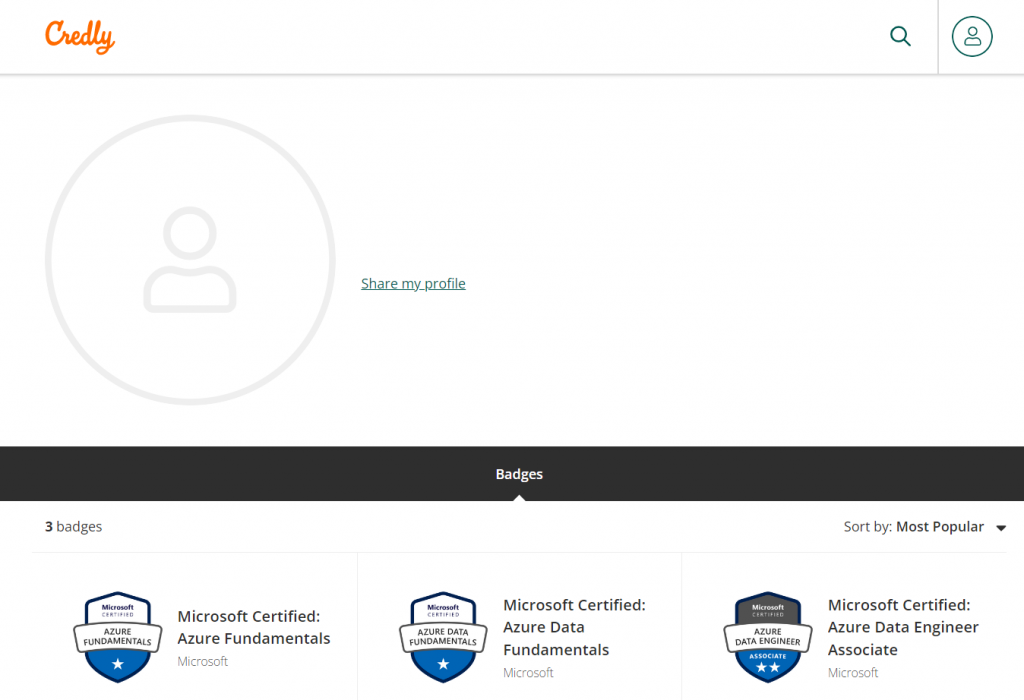Click the profile avatar placeholder
Screen dimensions: 1024x700
click(x=190, y=260)
